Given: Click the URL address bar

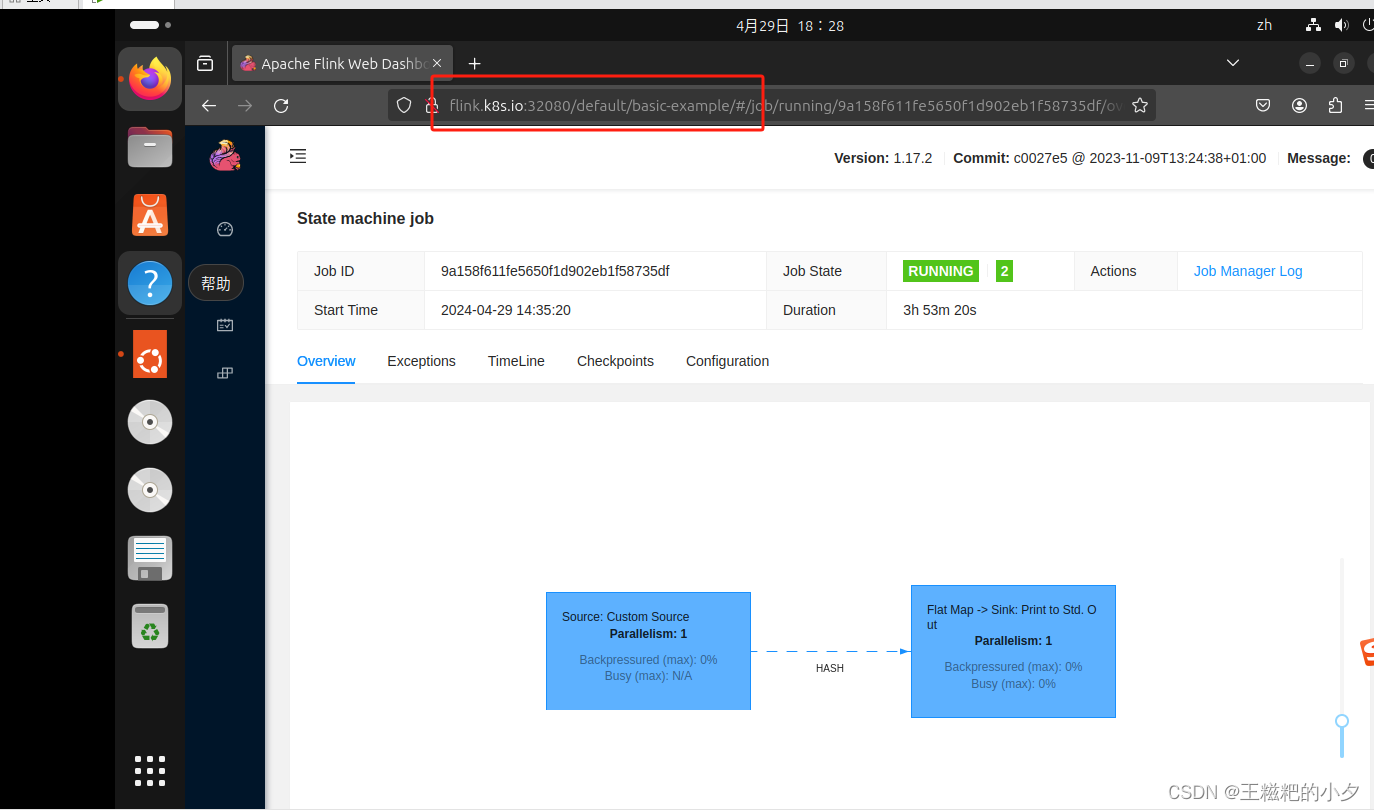Looking at the screenshot, I should click(x=770, y=105).
